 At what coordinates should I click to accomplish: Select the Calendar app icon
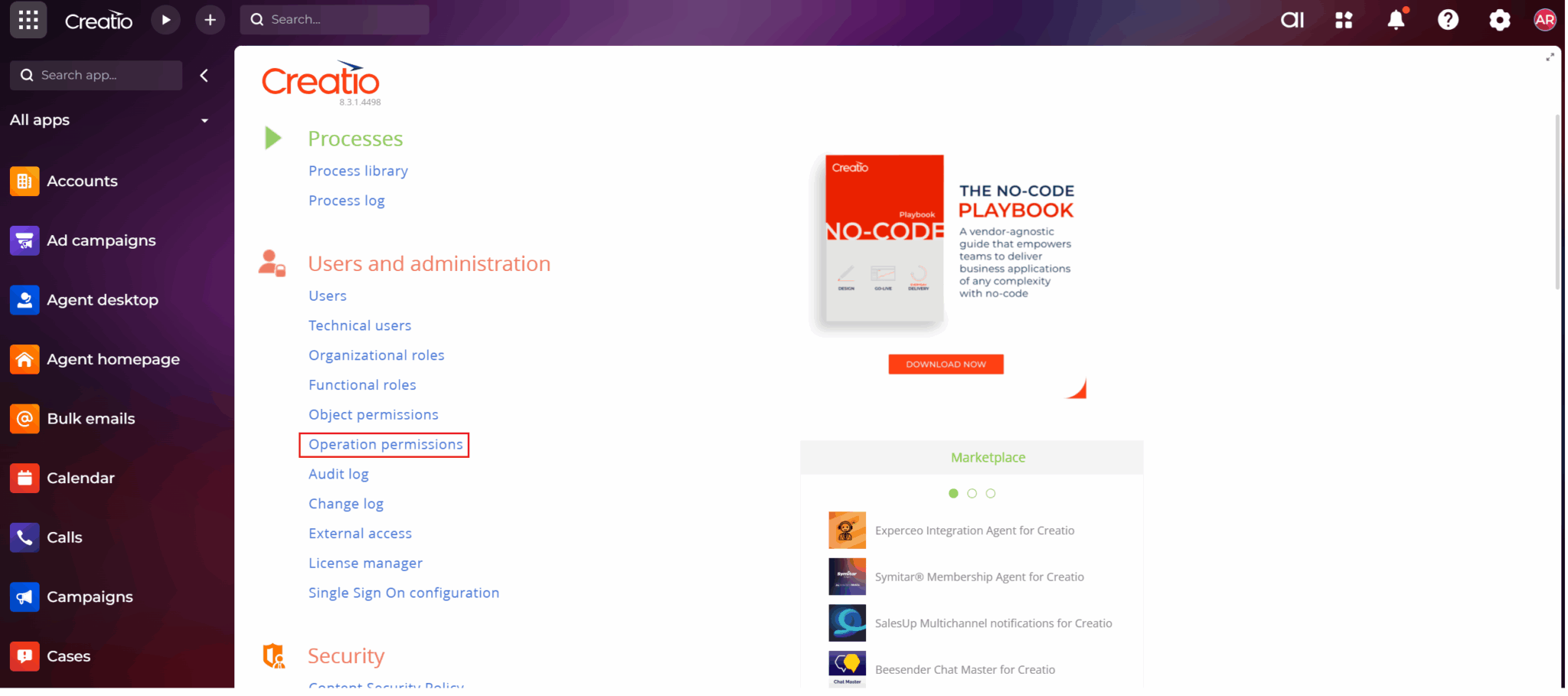tap(24, 477)
